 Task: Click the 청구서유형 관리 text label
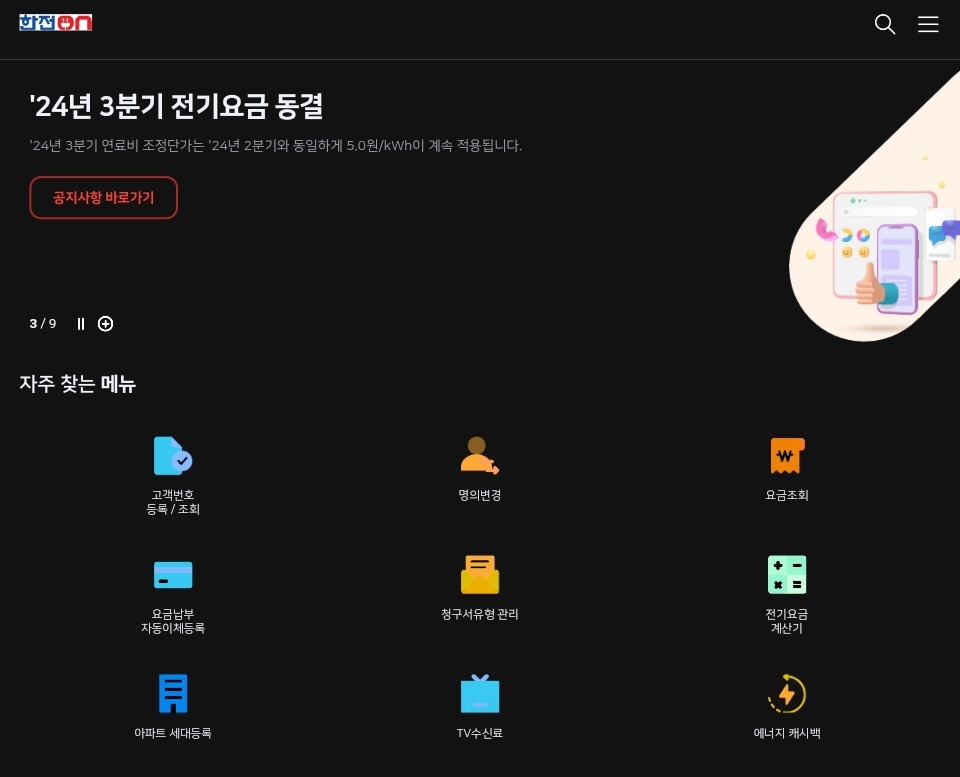[x=479, y=614]
